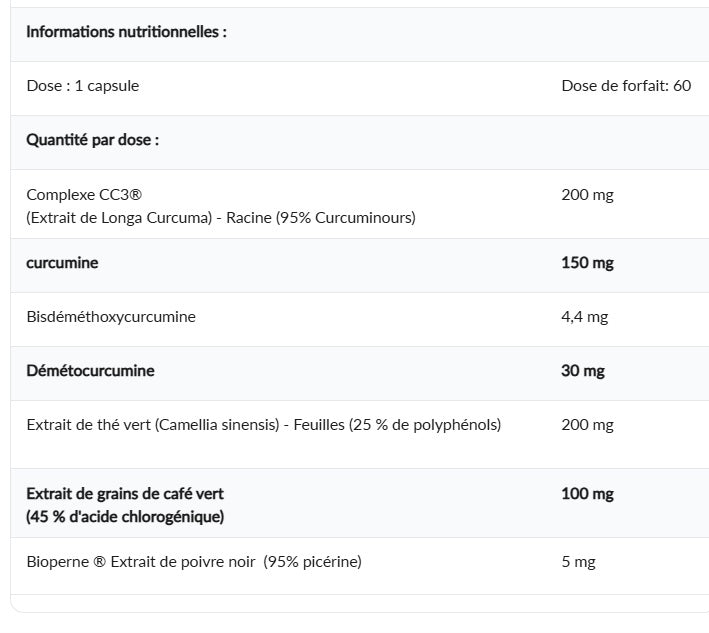Select the 'Démétocurcumine' row label
This screenshot has width=709, height=633.
(x=90, y=371)
